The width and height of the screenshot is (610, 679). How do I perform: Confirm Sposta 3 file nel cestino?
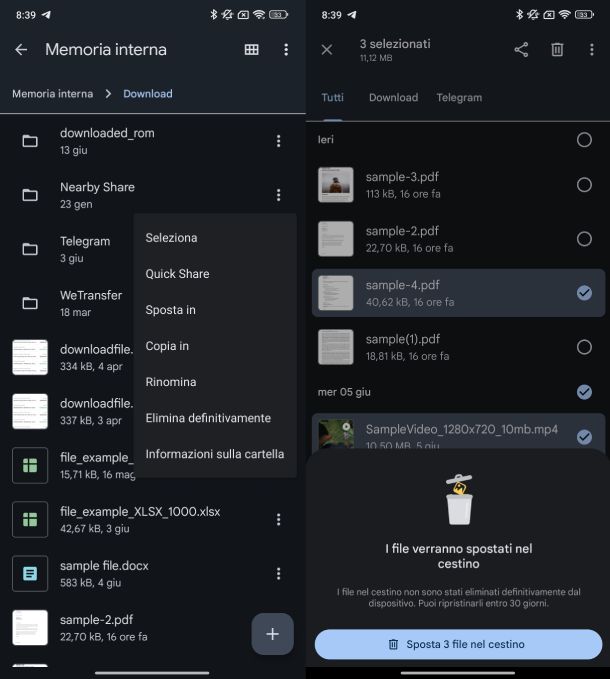click(x=458, y=644)
